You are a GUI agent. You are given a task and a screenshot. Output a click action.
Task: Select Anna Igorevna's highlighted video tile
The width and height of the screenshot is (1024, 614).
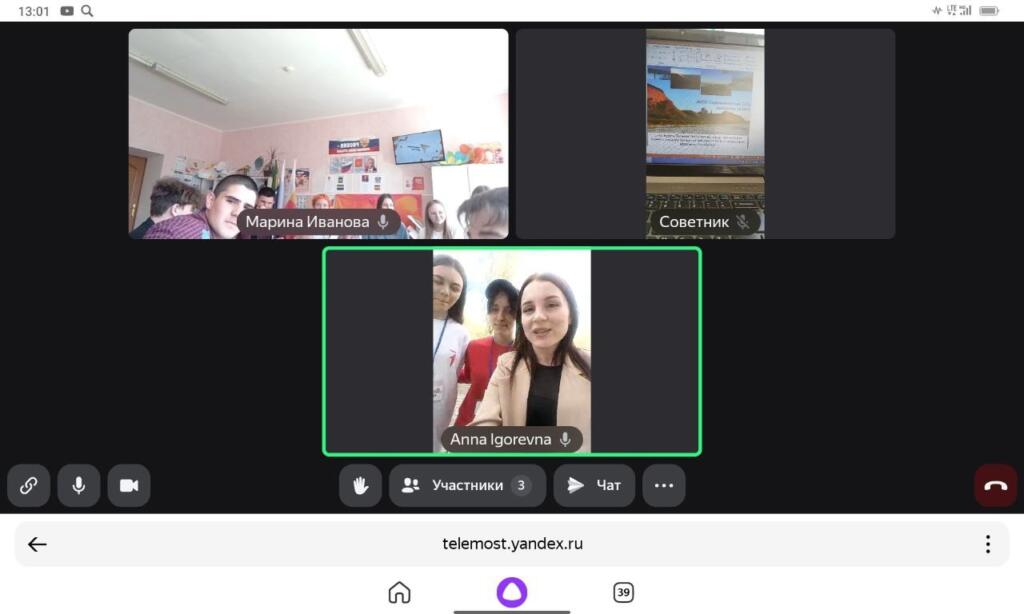512,352
